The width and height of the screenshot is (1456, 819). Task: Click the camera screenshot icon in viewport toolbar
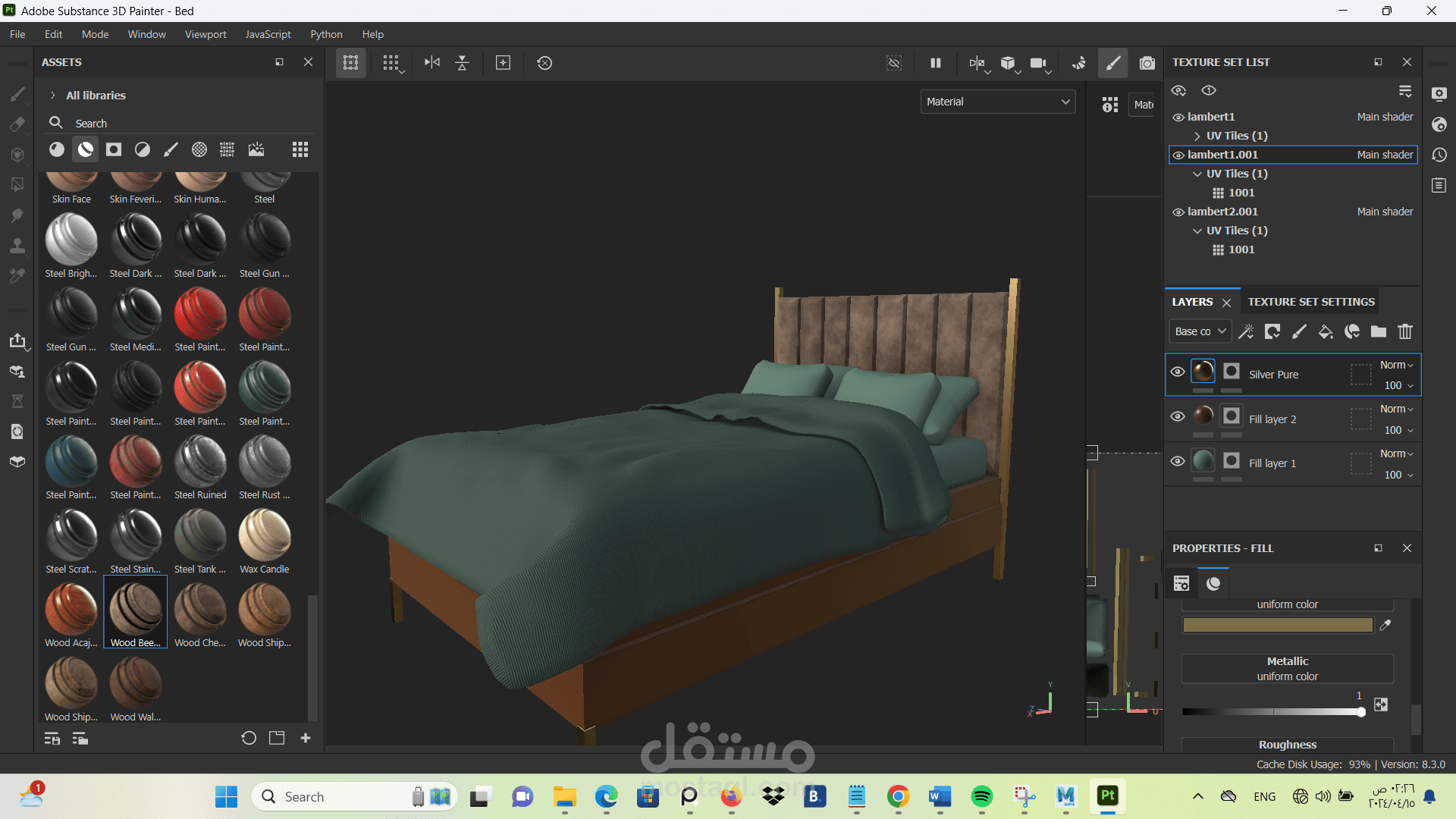pyautogui.click(x=1147, y=63)
